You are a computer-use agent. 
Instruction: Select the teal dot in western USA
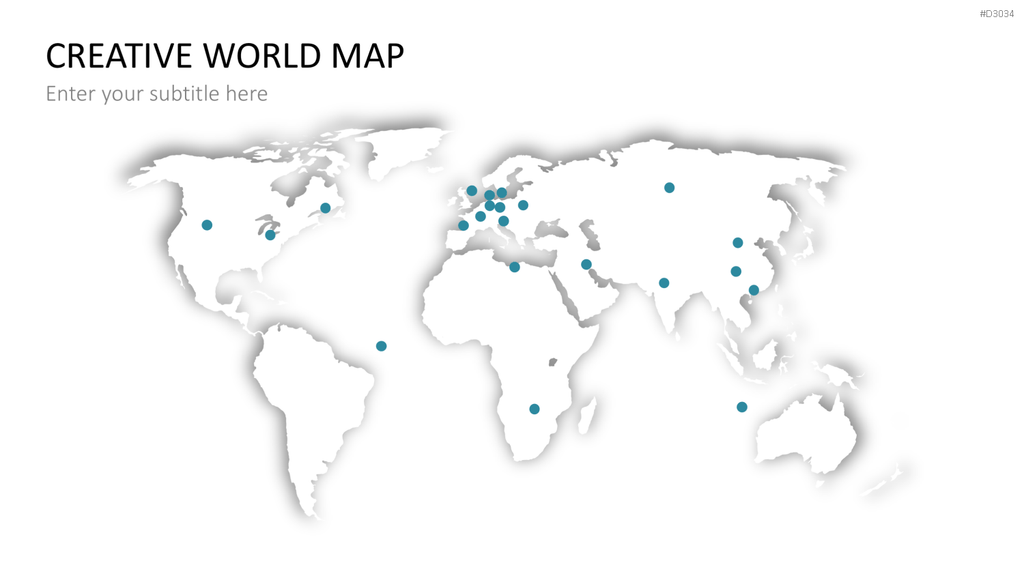point(207,225)
